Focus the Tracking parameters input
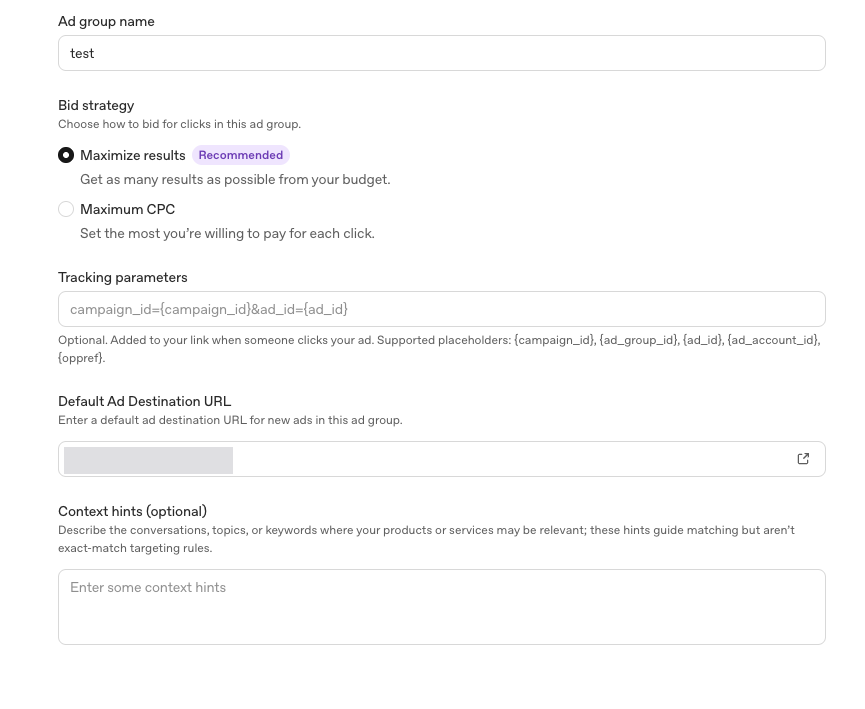Viewport: 865px width, 709px height. [441, 309]
